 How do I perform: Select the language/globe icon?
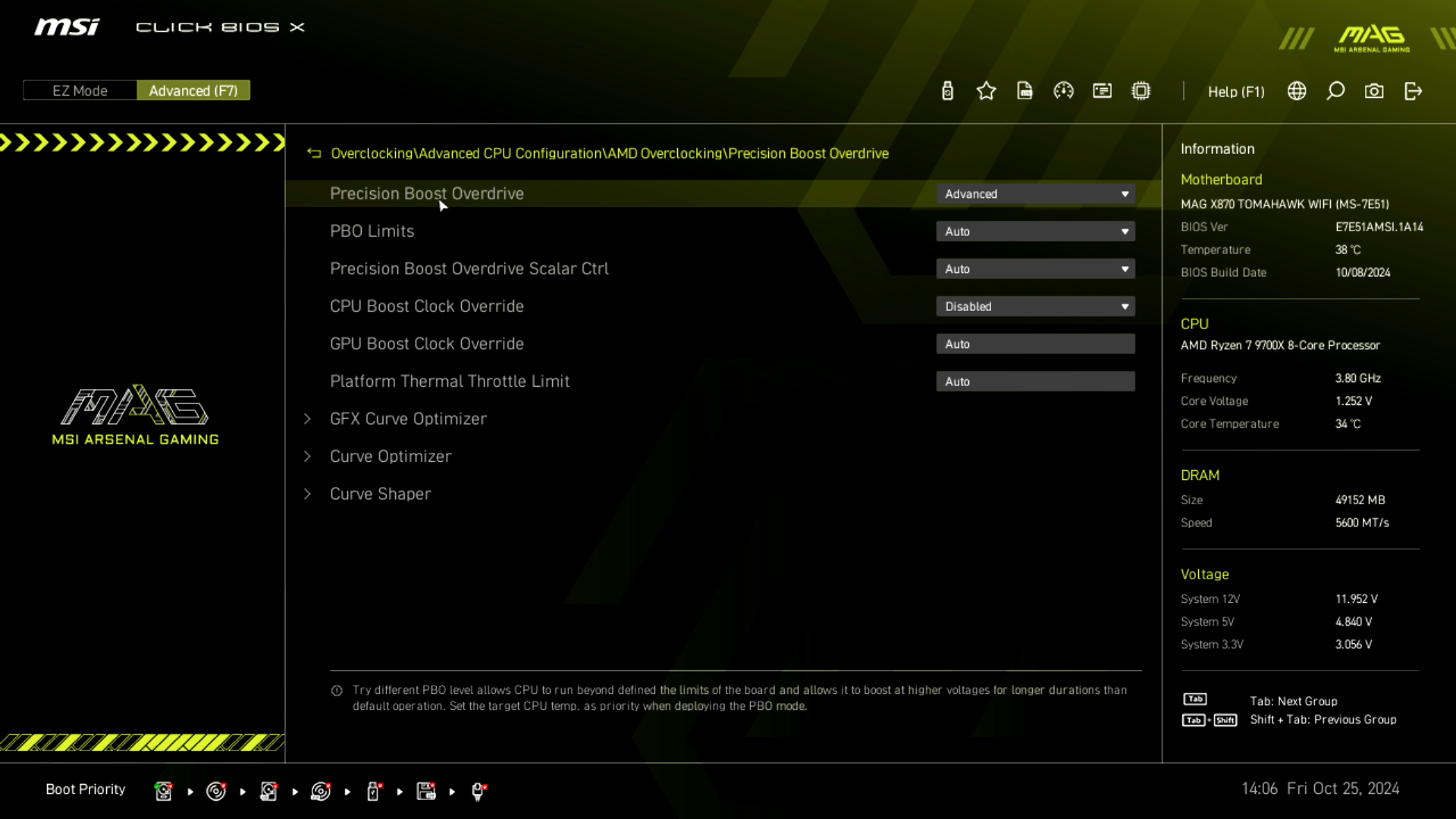tap(1296, 91)
